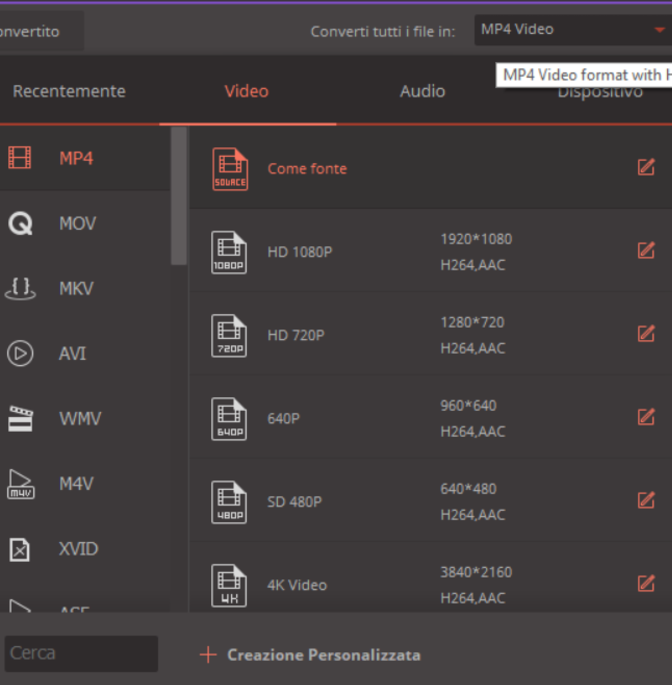Viewport: 672px width, 685px height.
Task: Focus the Cerca search field
Action: pos(81,654)
